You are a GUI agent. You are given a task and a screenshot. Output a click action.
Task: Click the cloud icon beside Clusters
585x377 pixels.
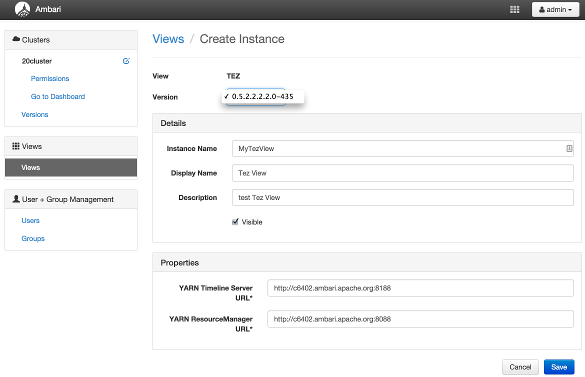(x=16, y=39)
